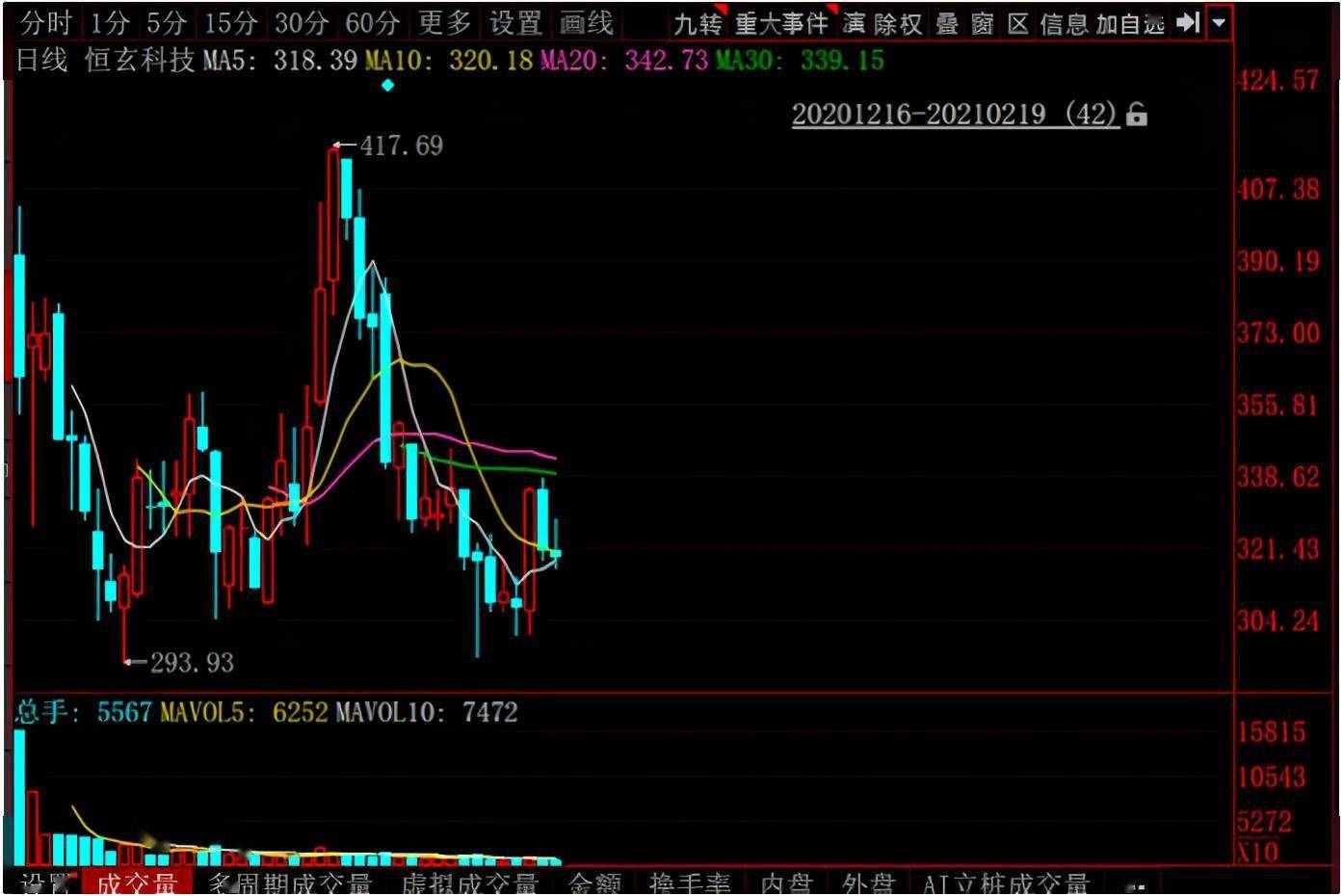Switch to 金额 amount tab
The height and width of the screenshot is (896, 1343).
(594, 883)
